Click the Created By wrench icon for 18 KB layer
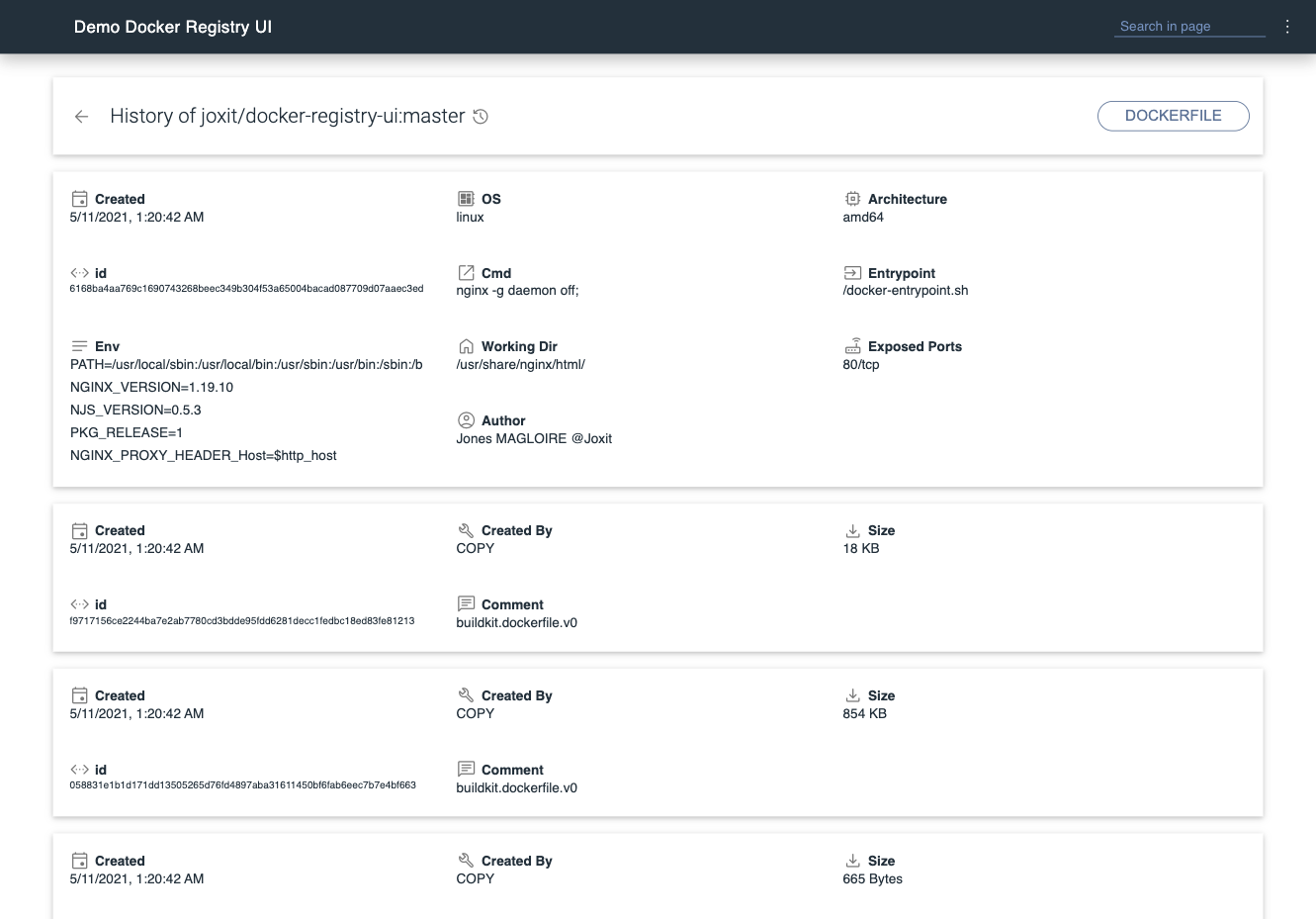1316x919 pixels. (467, 530)
